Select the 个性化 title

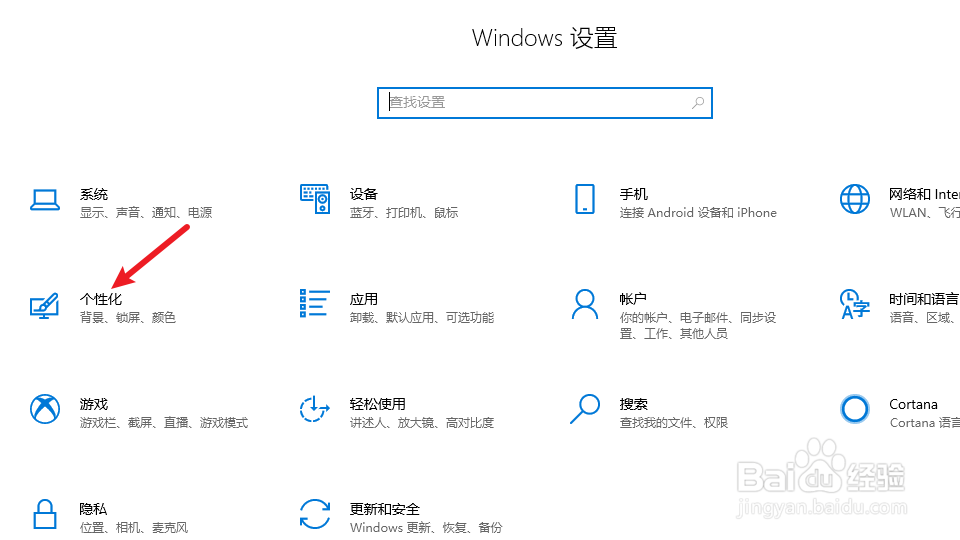pyautogui.click(x=101, y=299)
